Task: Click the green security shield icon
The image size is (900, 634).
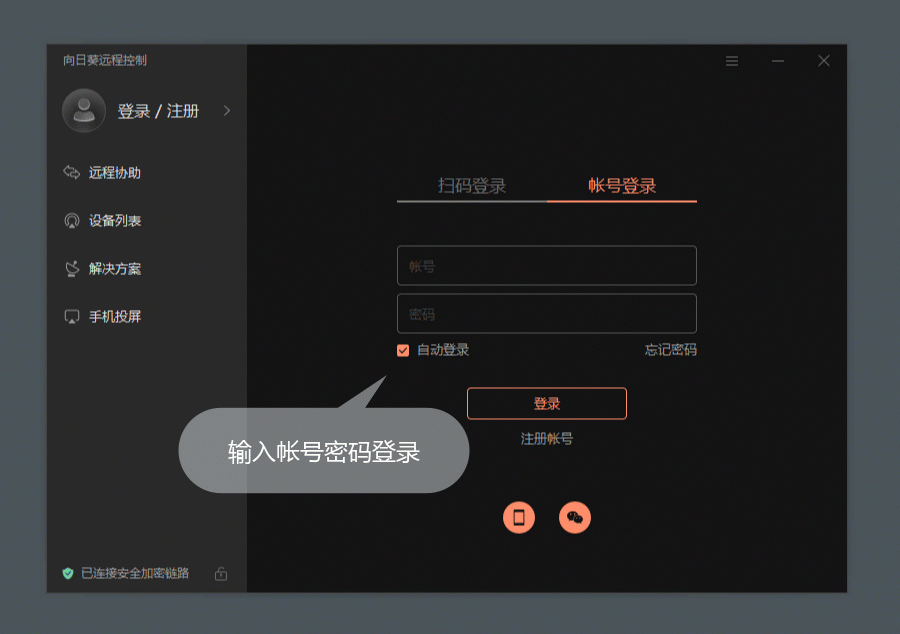Action: [x=68, y=573]
